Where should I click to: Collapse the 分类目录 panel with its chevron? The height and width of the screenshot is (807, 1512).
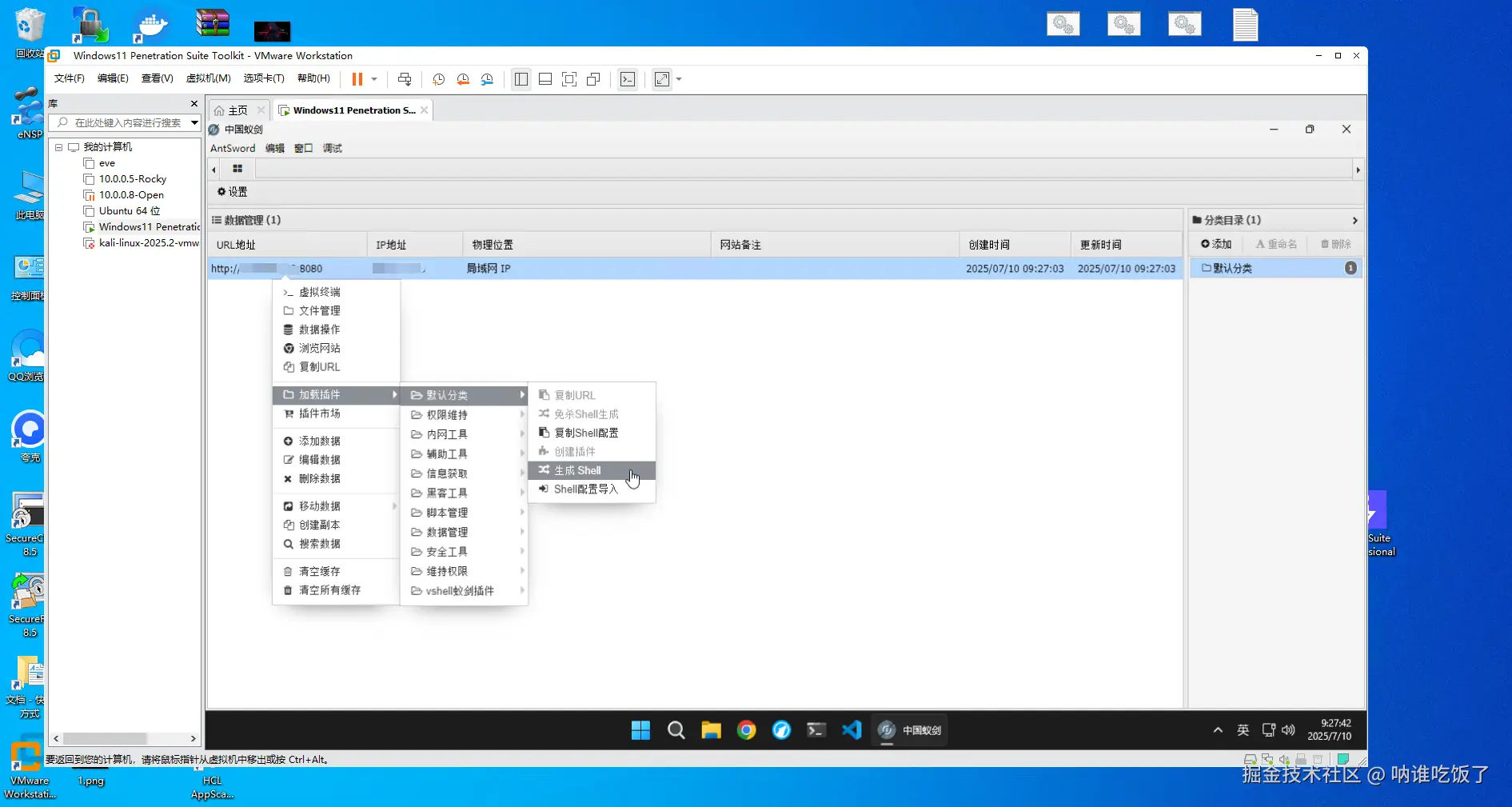1354,220
